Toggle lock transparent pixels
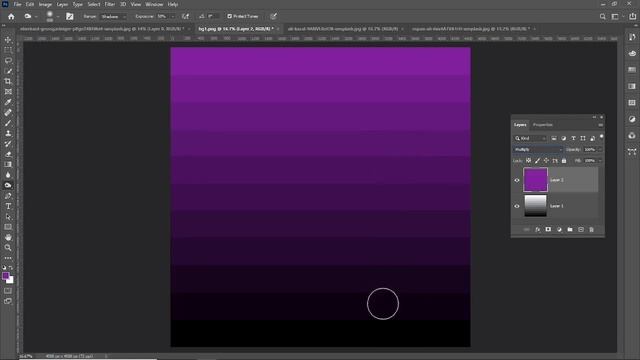The image size is (640, 360). tap(529, 161)
